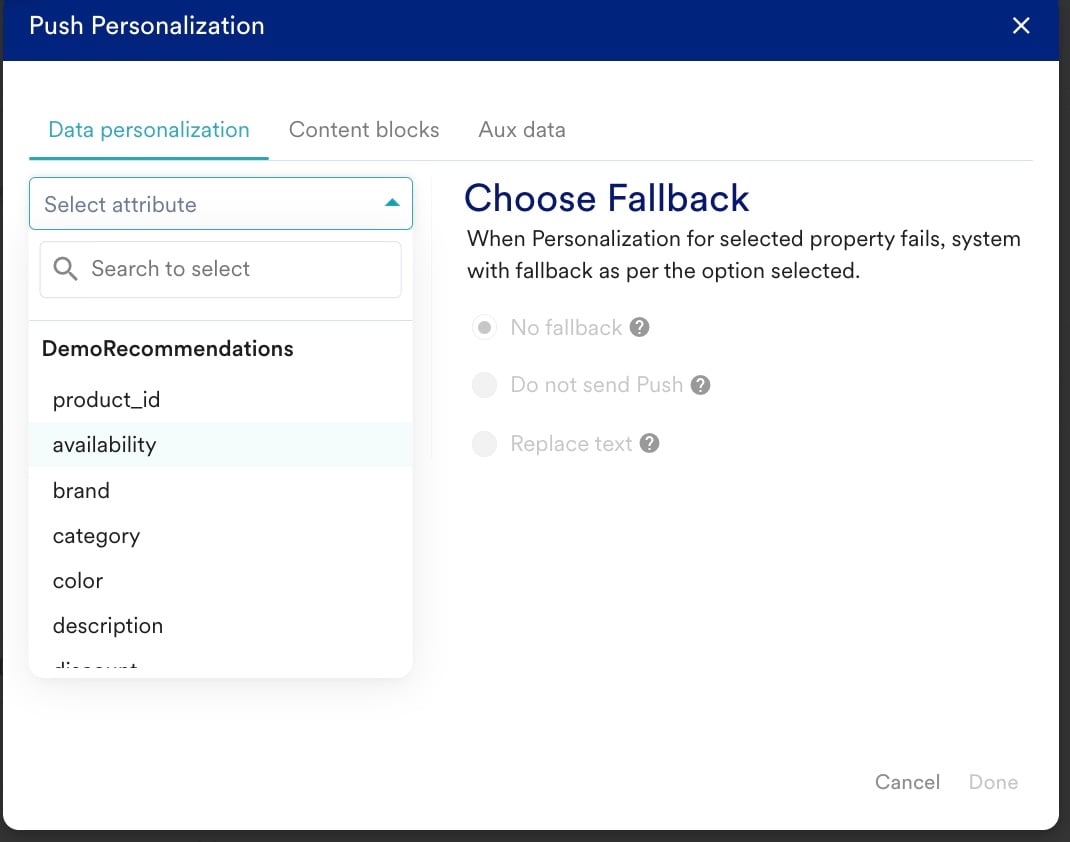
Task: Select the Replace text radio option
Action: tap(485, 444)
